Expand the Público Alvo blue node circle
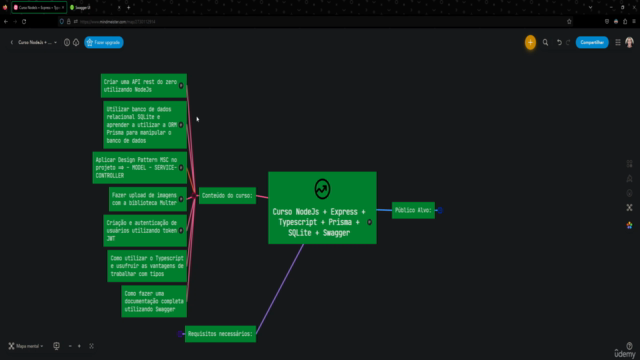The width and height of the screenshot is (640, 360). 440,210
